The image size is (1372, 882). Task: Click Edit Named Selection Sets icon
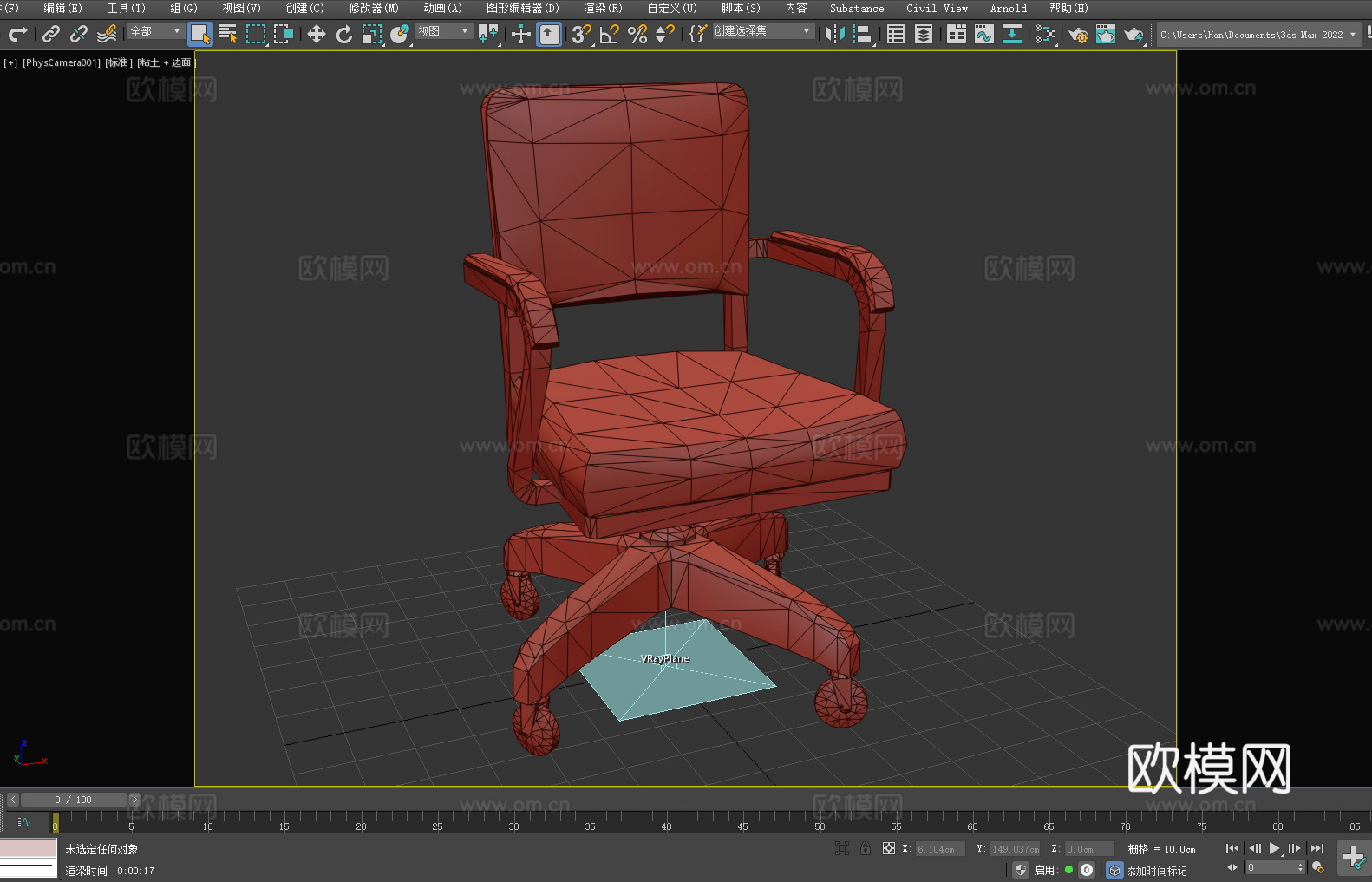[x=698, y=34]
